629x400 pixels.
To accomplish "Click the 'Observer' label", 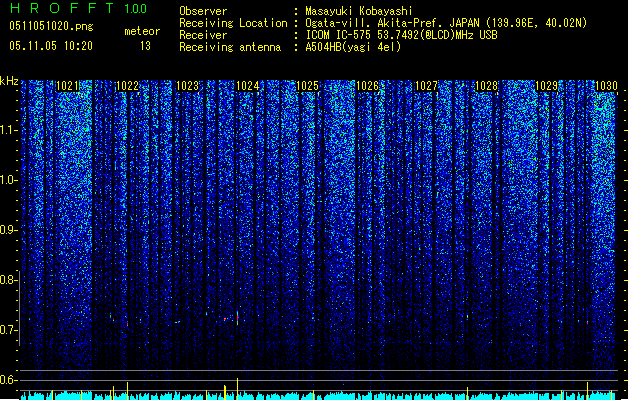I will [x=203, y=11].
